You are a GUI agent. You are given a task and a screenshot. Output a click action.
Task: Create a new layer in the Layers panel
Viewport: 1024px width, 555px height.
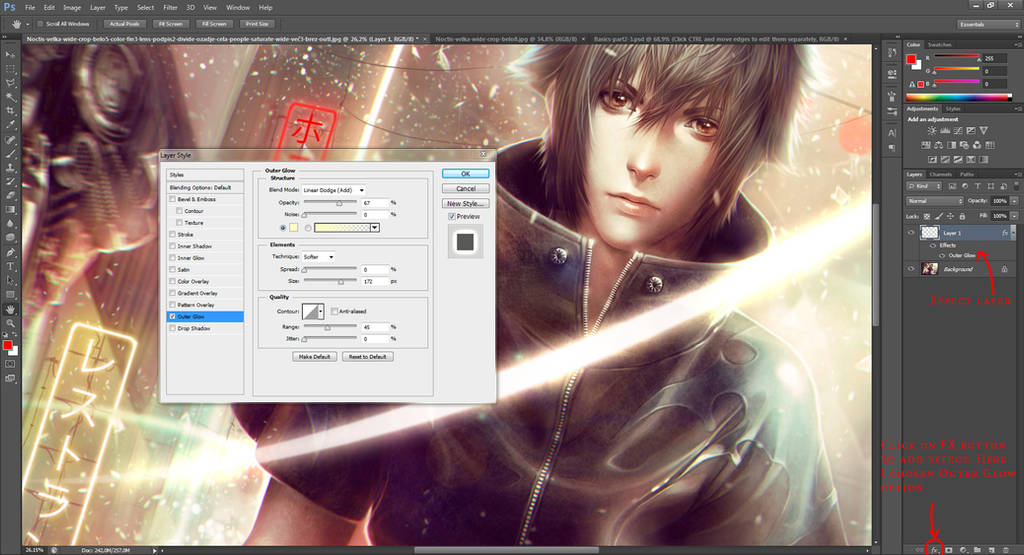pyautogui.click(x=991, y=550)
